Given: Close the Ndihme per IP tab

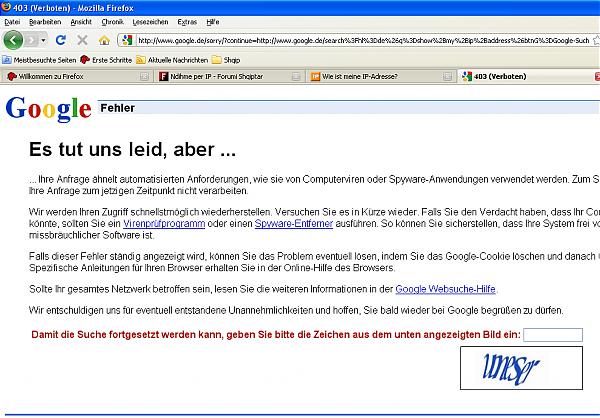Looking at the screenshot, I should (296, 77).
